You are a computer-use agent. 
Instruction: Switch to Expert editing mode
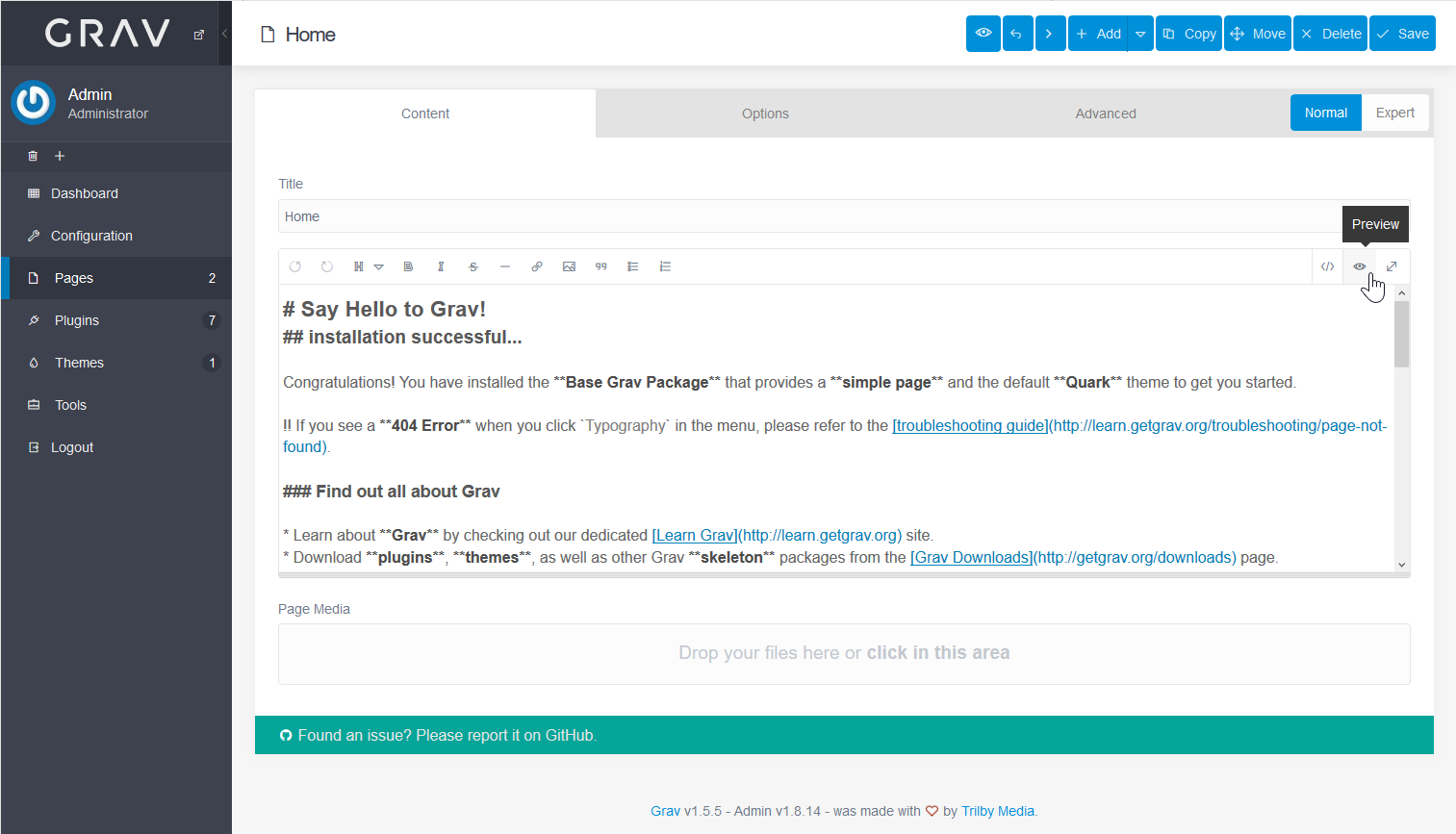click(1394, 113)
